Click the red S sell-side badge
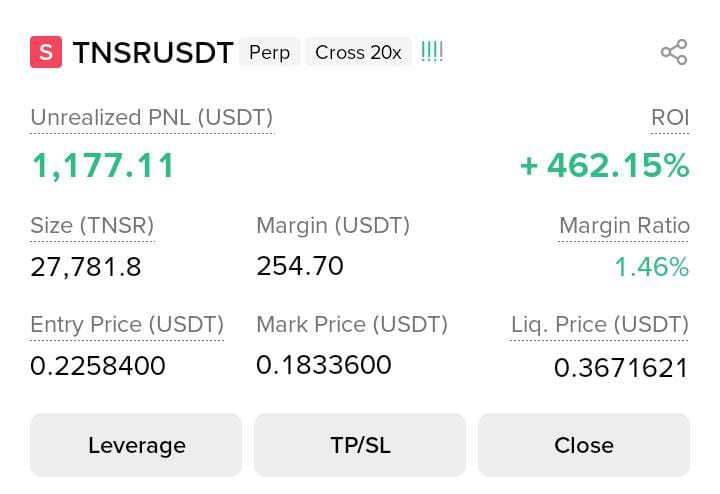The image size is (720, 494). 46,52
